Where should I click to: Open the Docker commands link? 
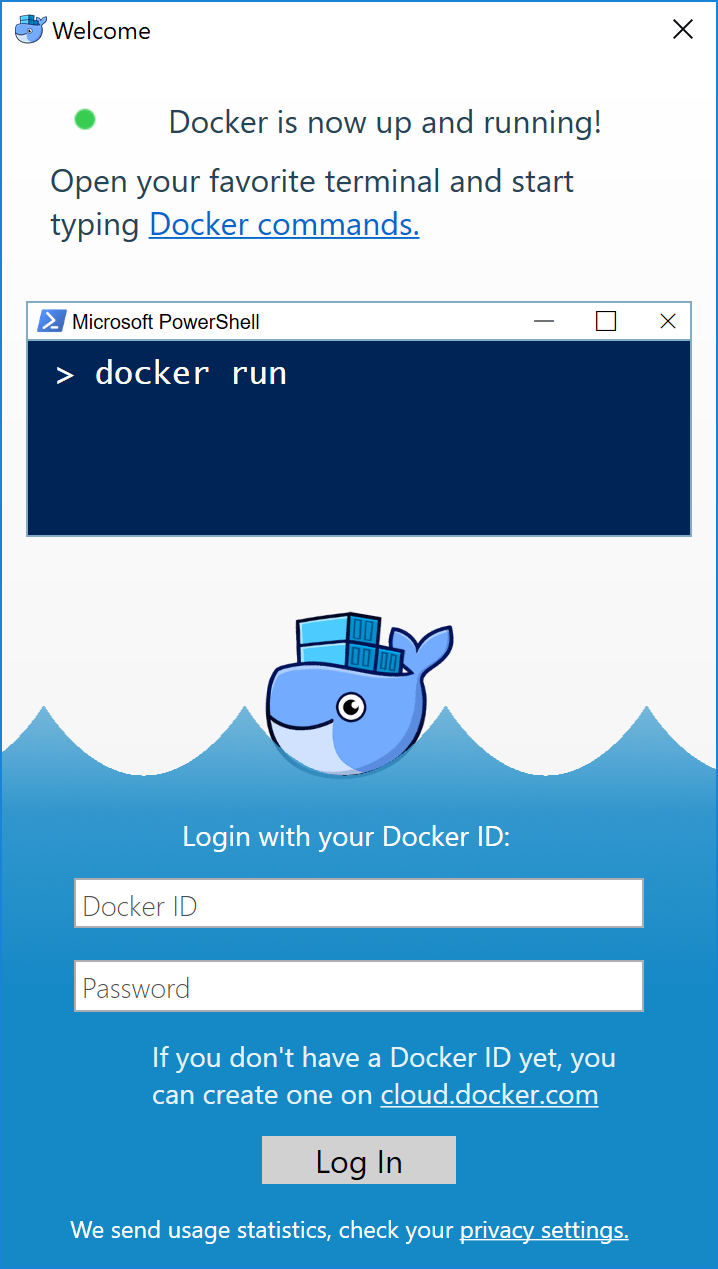(x=284, y=224)
